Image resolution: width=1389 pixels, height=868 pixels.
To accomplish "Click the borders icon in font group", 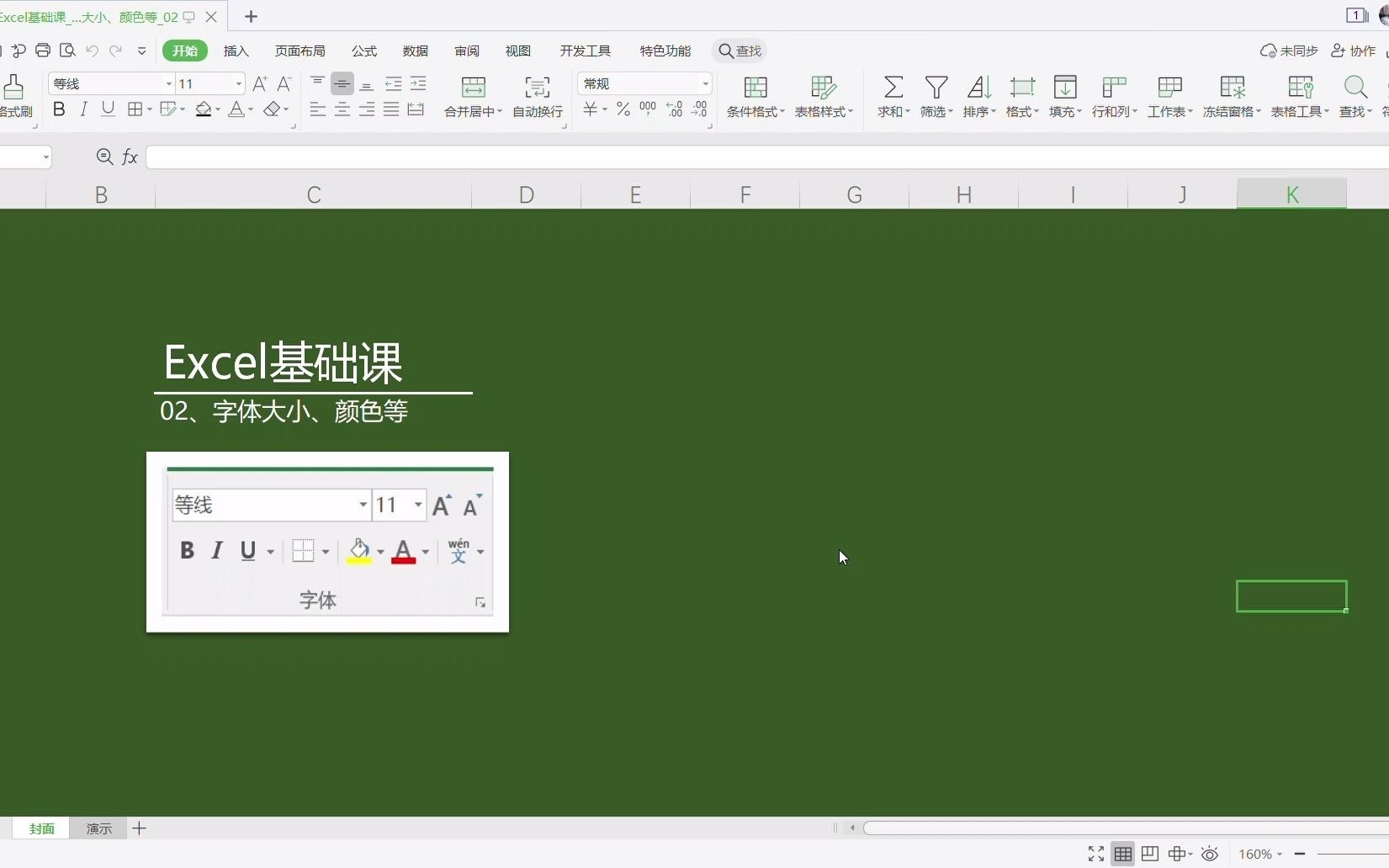I will click(135, 109).
